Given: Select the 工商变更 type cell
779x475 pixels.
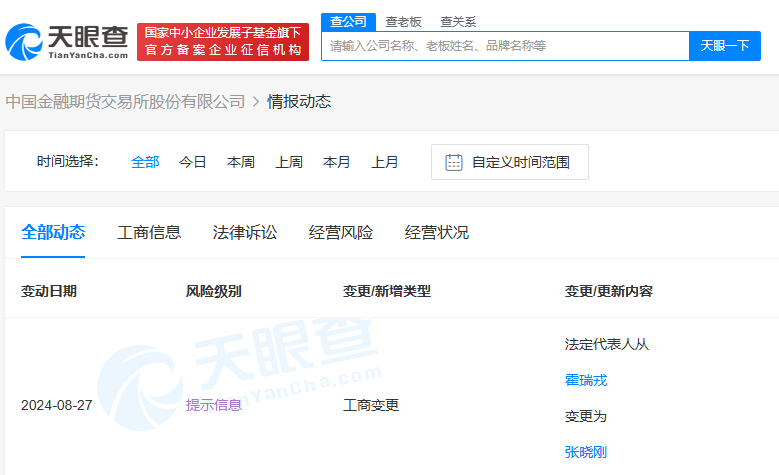Looking at the screenshot, I should tap(371, 405).
